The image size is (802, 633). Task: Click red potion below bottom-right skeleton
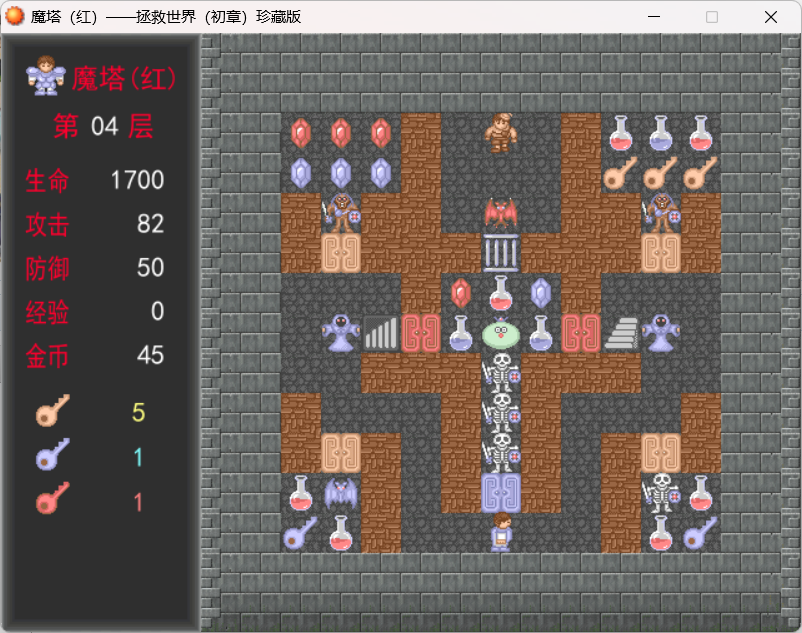tap(660, 532)
